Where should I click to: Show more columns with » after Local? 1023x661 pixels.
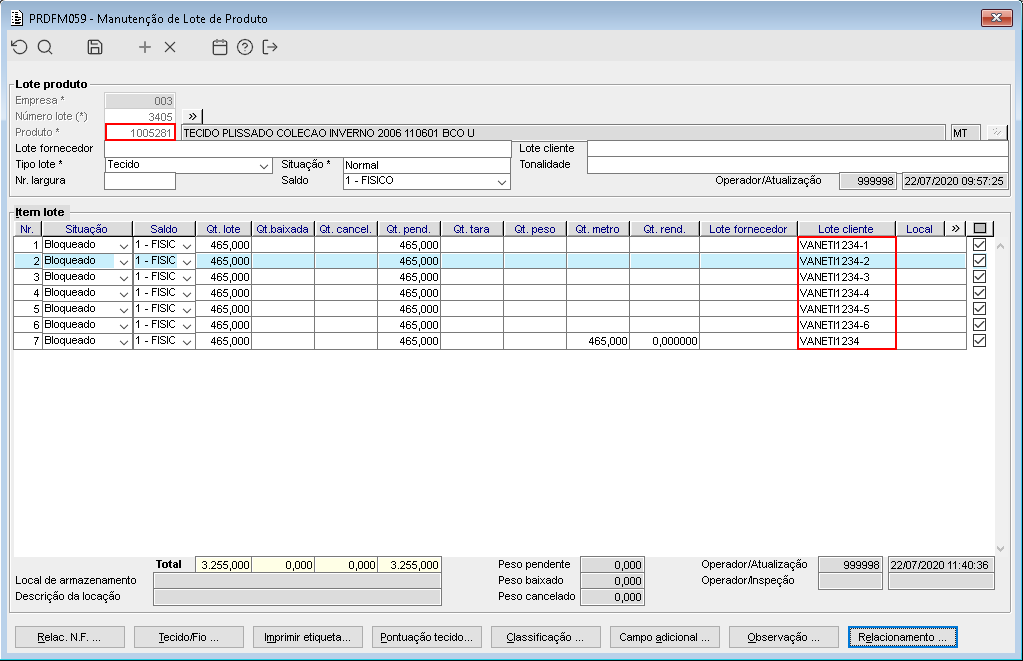(x=956, y=228)
